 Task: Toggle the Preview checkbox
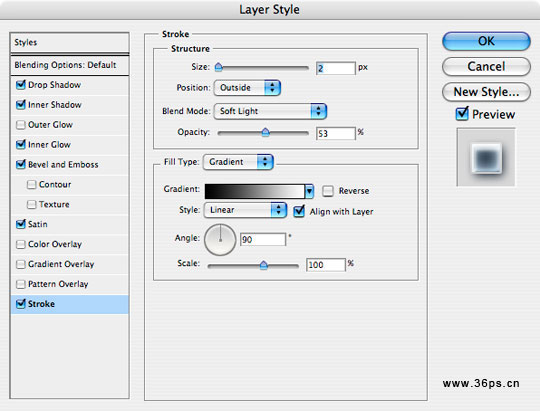[462, 114]
